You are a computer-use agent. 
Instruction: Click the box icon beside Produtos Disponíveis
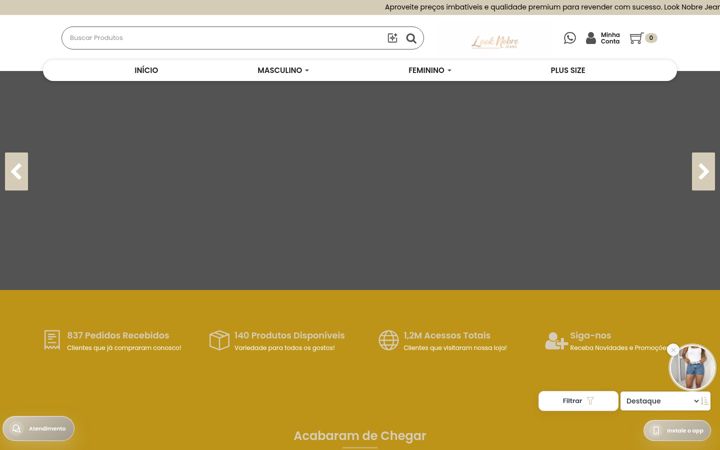coord(219,340)
